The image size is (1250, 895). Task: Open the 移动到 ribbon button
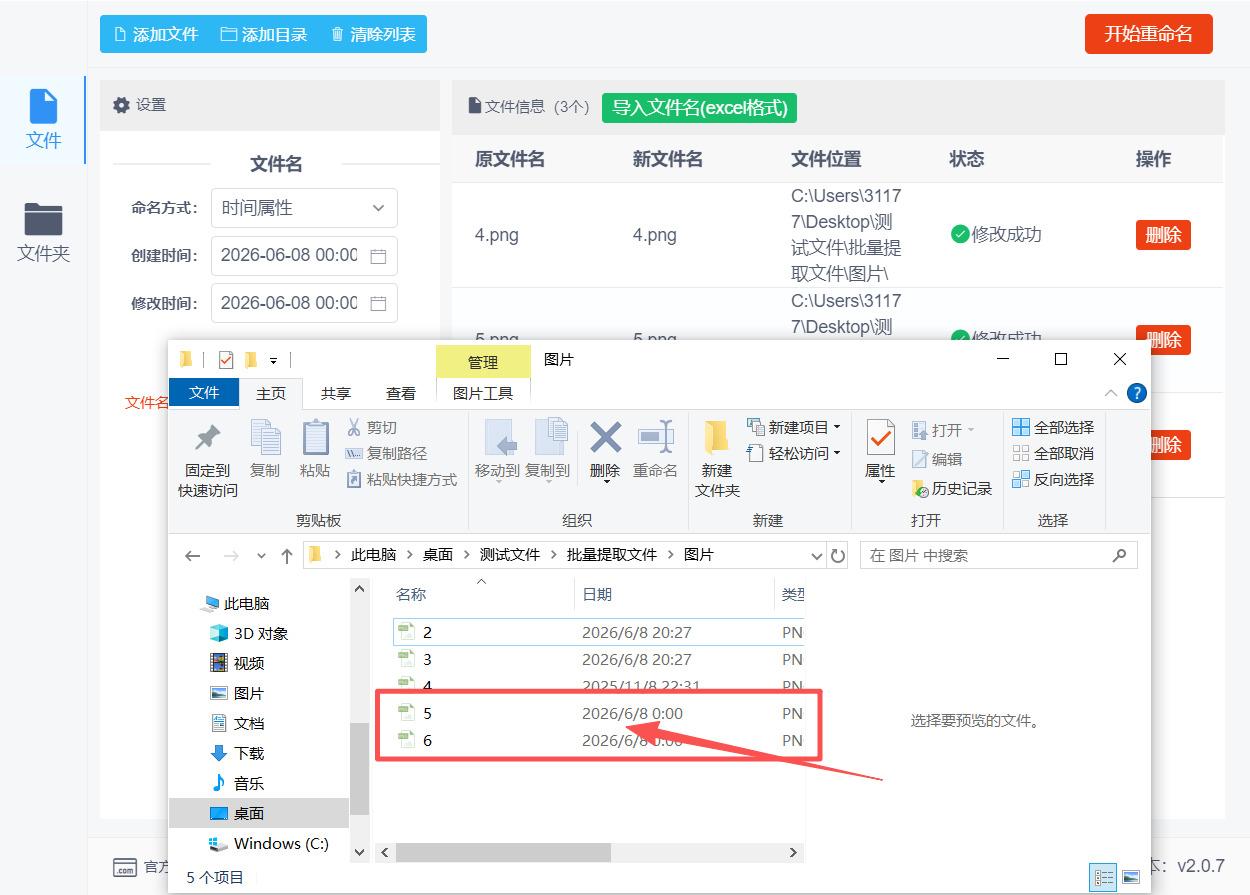[x=497, y=449]
